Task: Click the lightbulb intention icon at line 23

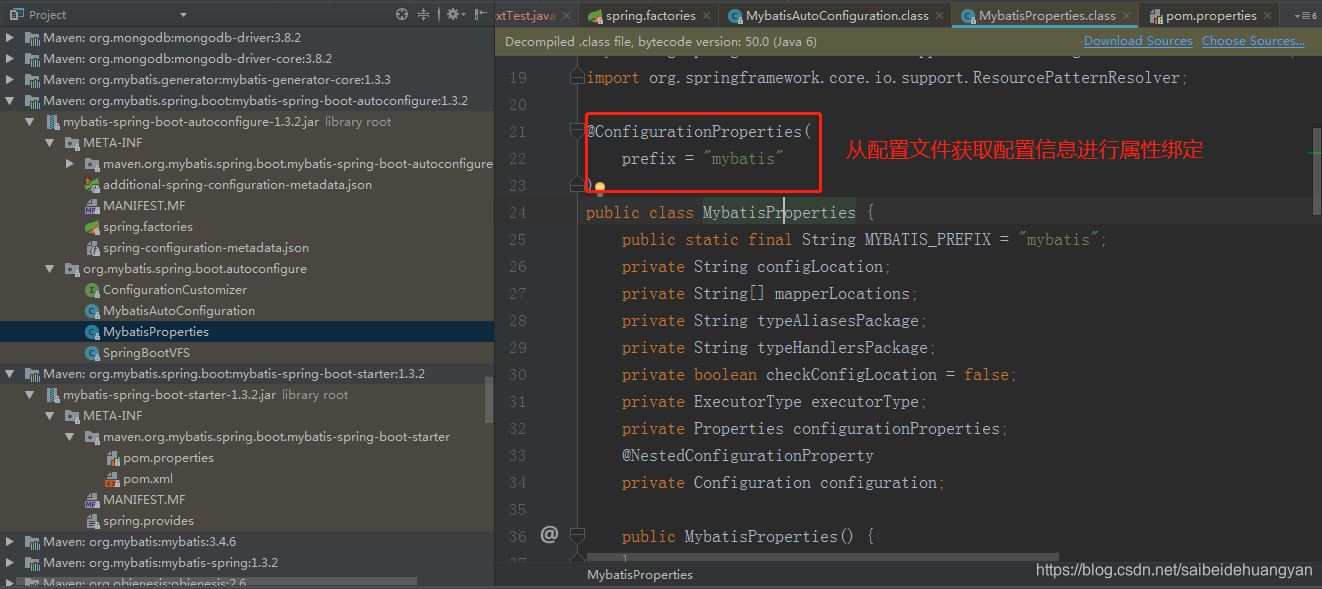Action: (x=600, y=187)
